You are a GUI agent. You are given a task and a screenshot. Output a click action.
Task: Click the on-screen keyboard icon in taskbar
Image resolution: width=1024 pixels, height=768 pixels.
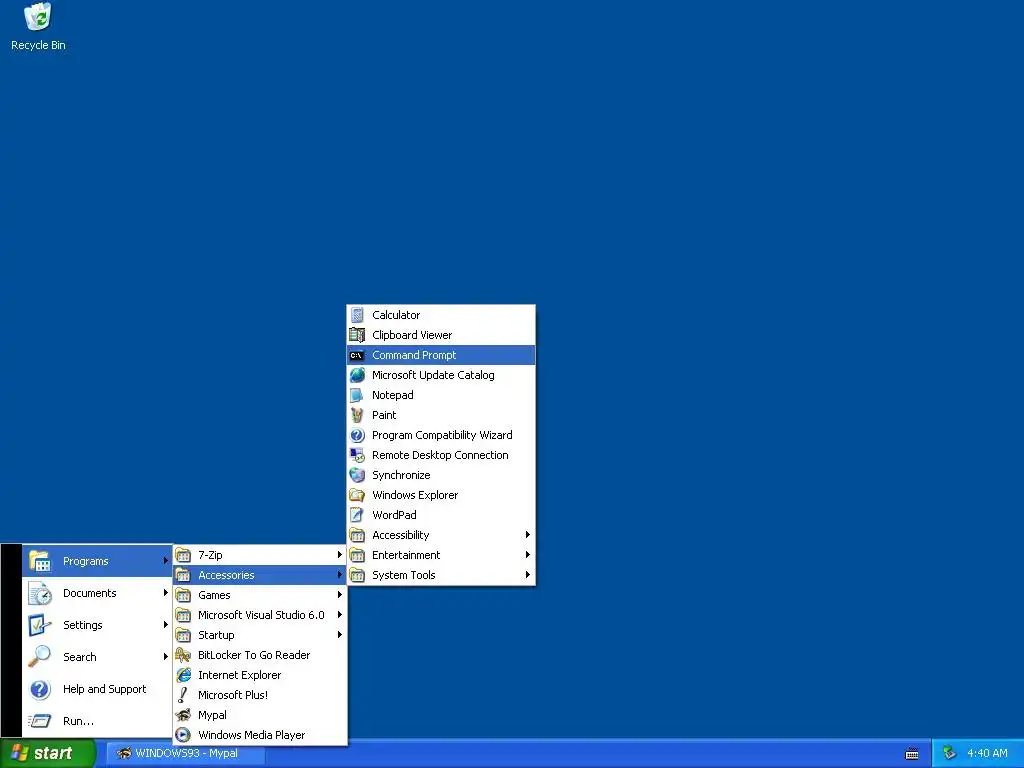point(912,754)
